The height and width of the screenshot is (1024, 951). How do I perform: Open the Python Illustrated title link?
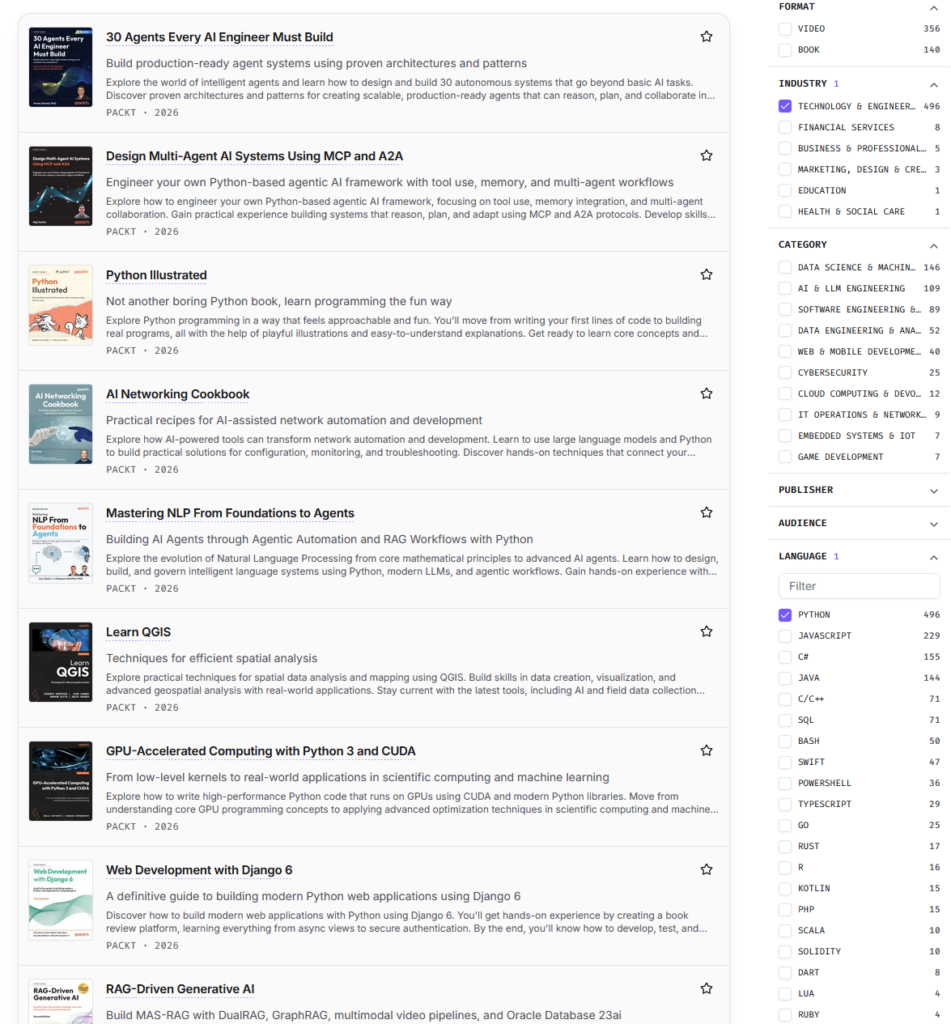coord(156,275)
